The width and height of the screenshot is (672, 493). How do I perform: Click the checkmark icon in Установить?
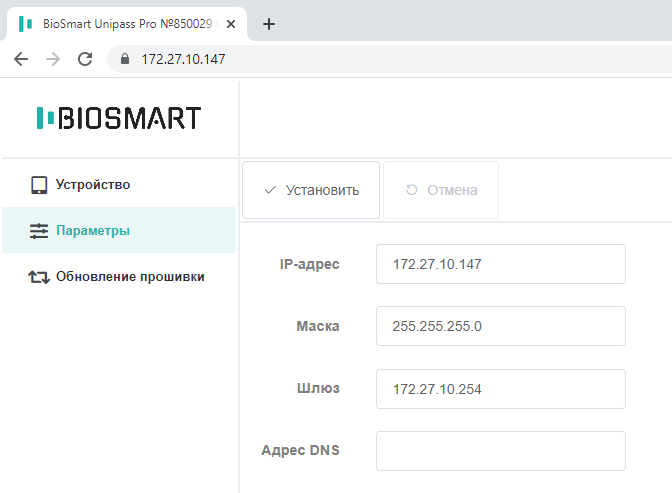tap(270, 190)
